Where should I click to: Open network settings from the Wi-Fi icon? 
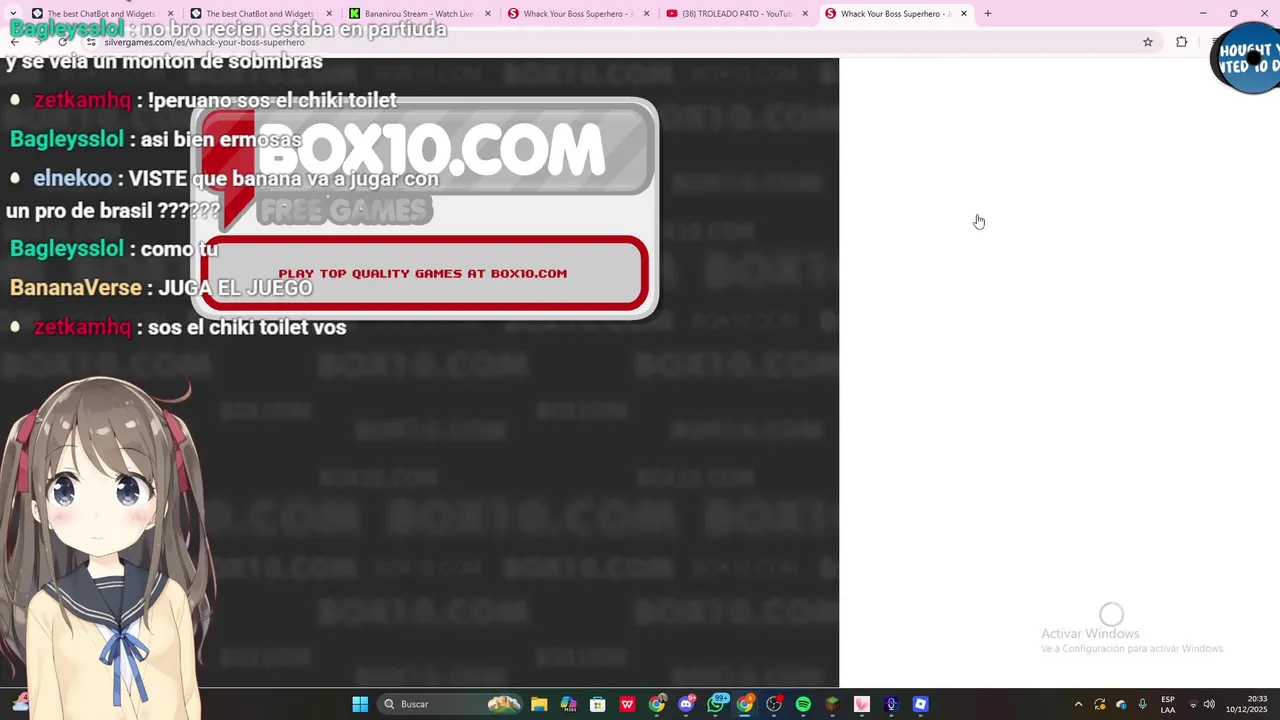click(1193, 704)
